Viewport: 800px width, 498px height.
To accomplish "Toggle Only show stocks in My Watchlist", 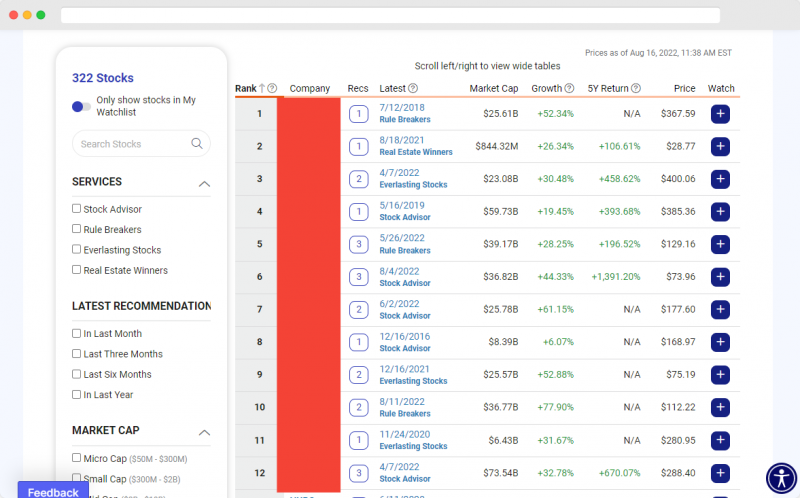I will pos(81,107).
